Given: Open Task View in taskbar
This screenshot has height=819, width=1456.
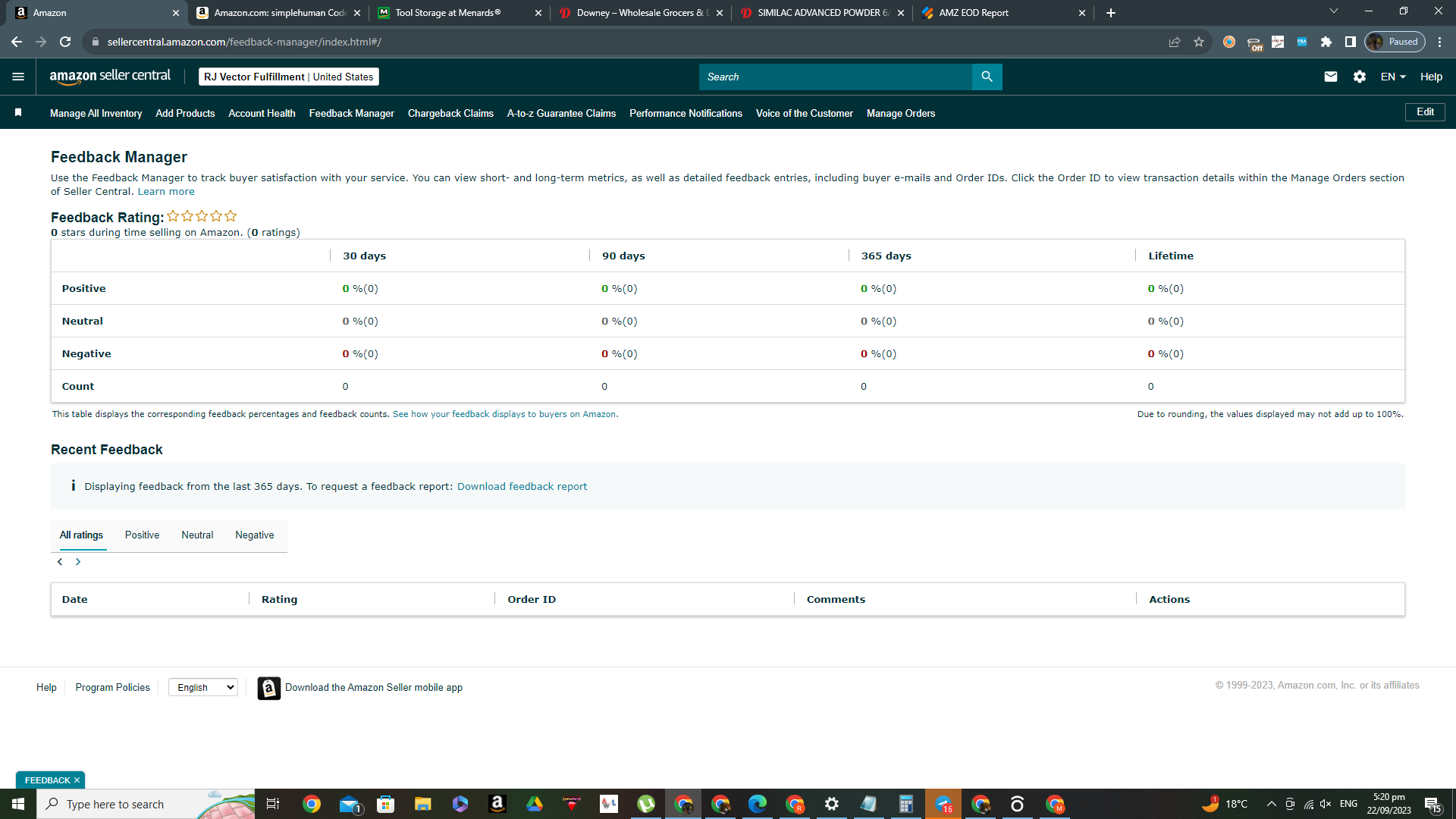Looking at the screenshot, I should 273,804.
